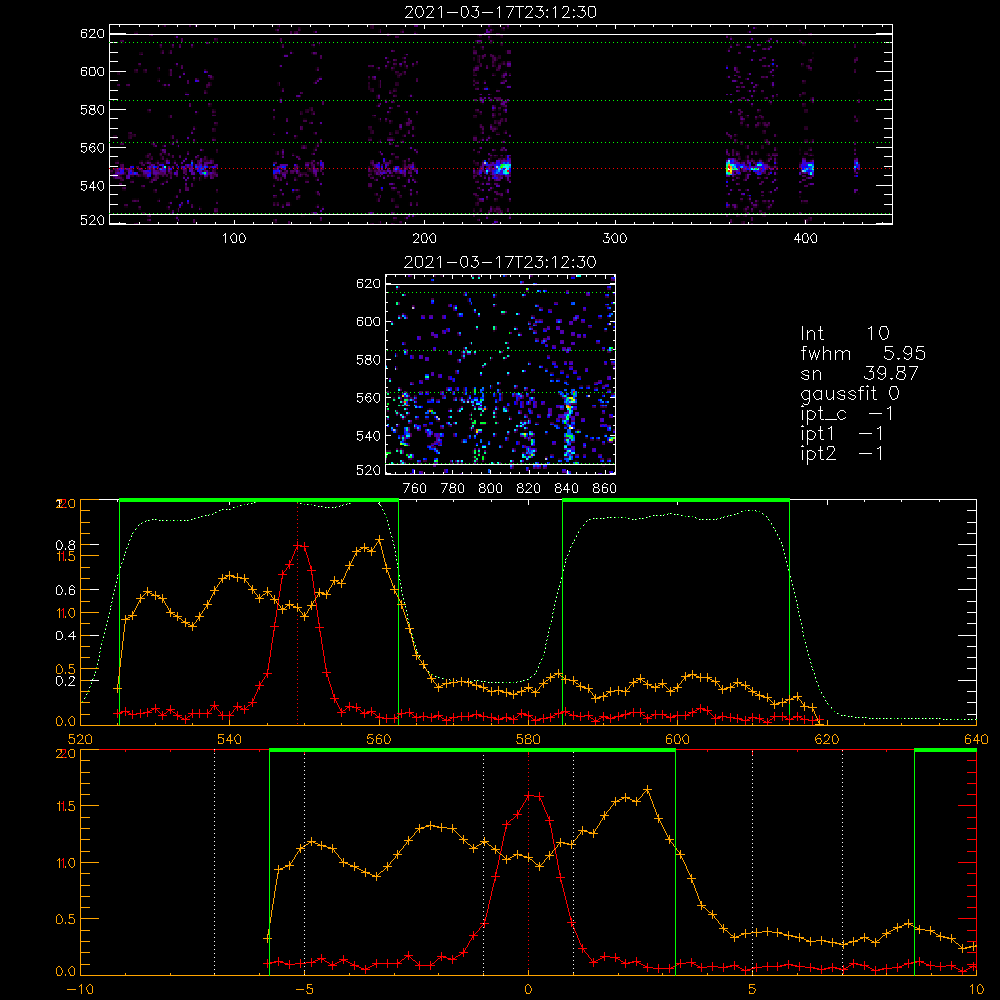Image resolution: width=1000 pixels, height=1000 pixels.
Task: Click white y-axis label 0.8 on profile plot
Action: (66, 545)
